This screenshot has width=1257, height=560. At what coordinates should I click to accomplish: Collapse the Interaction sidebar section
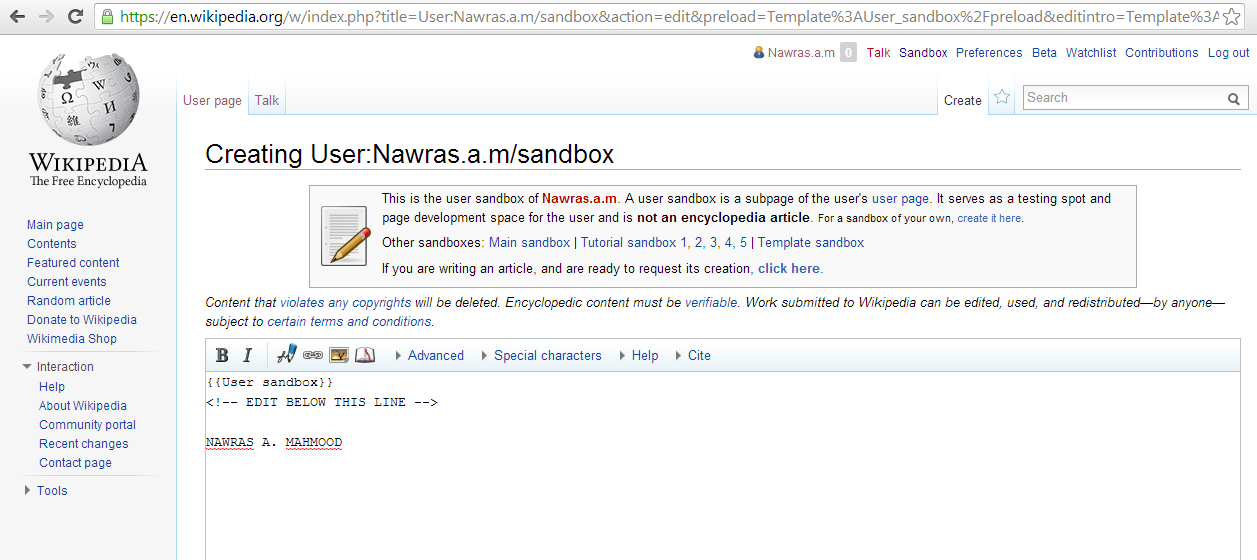(58, 367)
